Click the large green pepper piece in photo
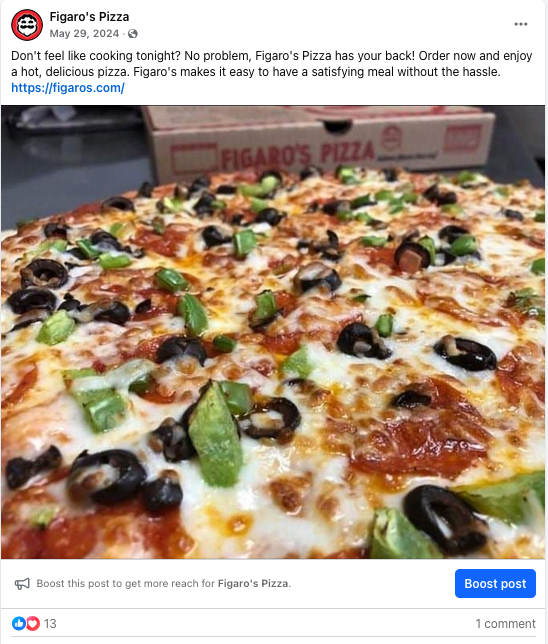The image size is (548, 644). tap(214, 435)
